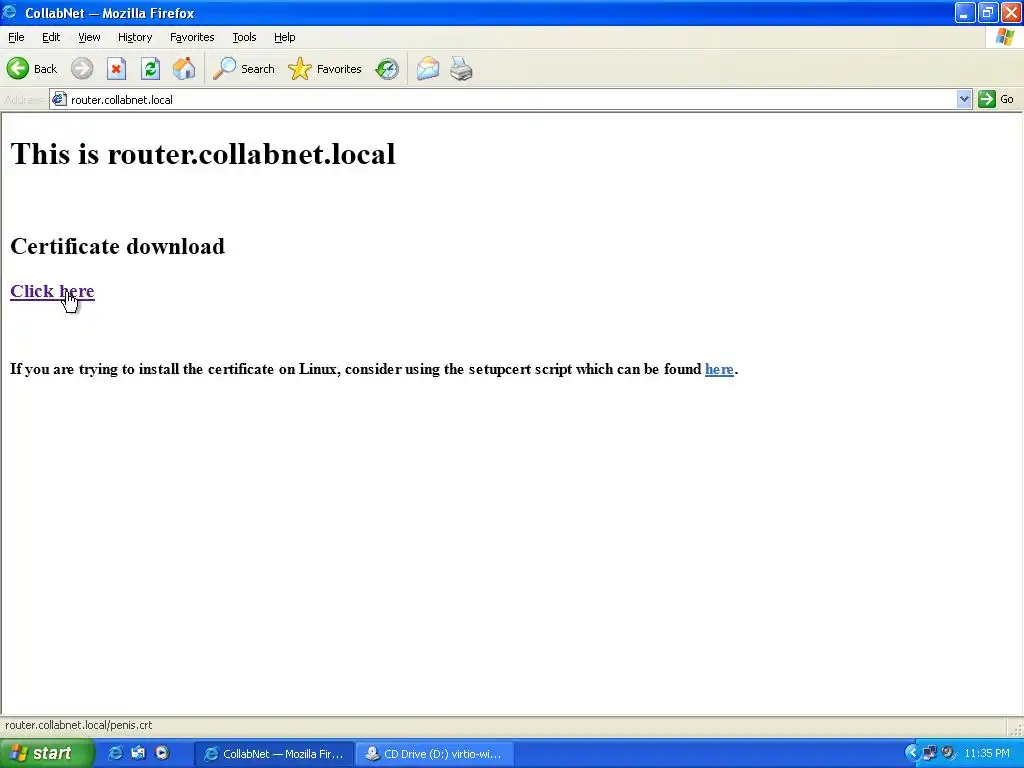Launch Internet Explorer from quick launch
Image resolution: width=1024 pixels, height=768 pixels.
click(115, 753)
